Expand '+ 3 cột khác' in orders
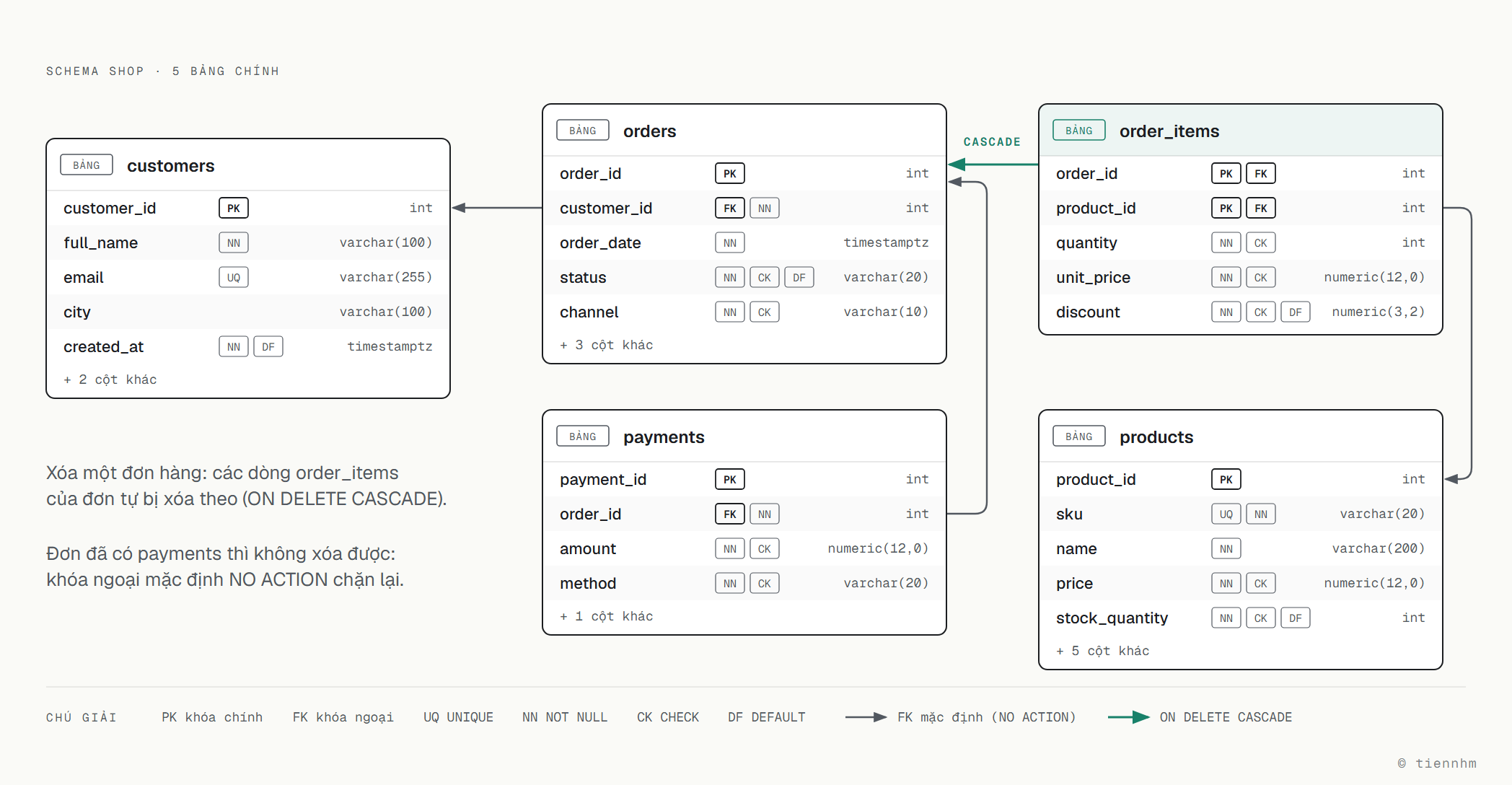1512x785 pixels. 607,345
